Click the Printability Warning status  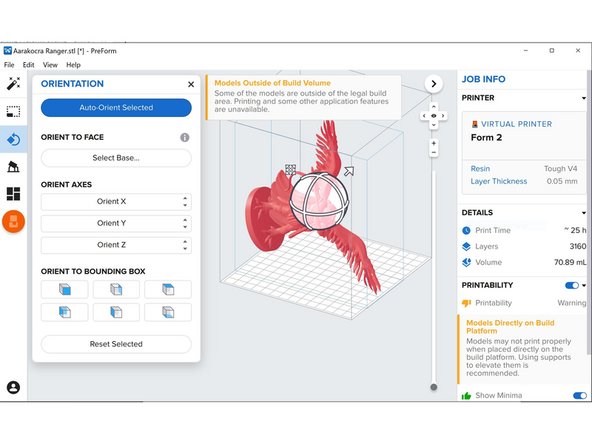tap(572, 303)
